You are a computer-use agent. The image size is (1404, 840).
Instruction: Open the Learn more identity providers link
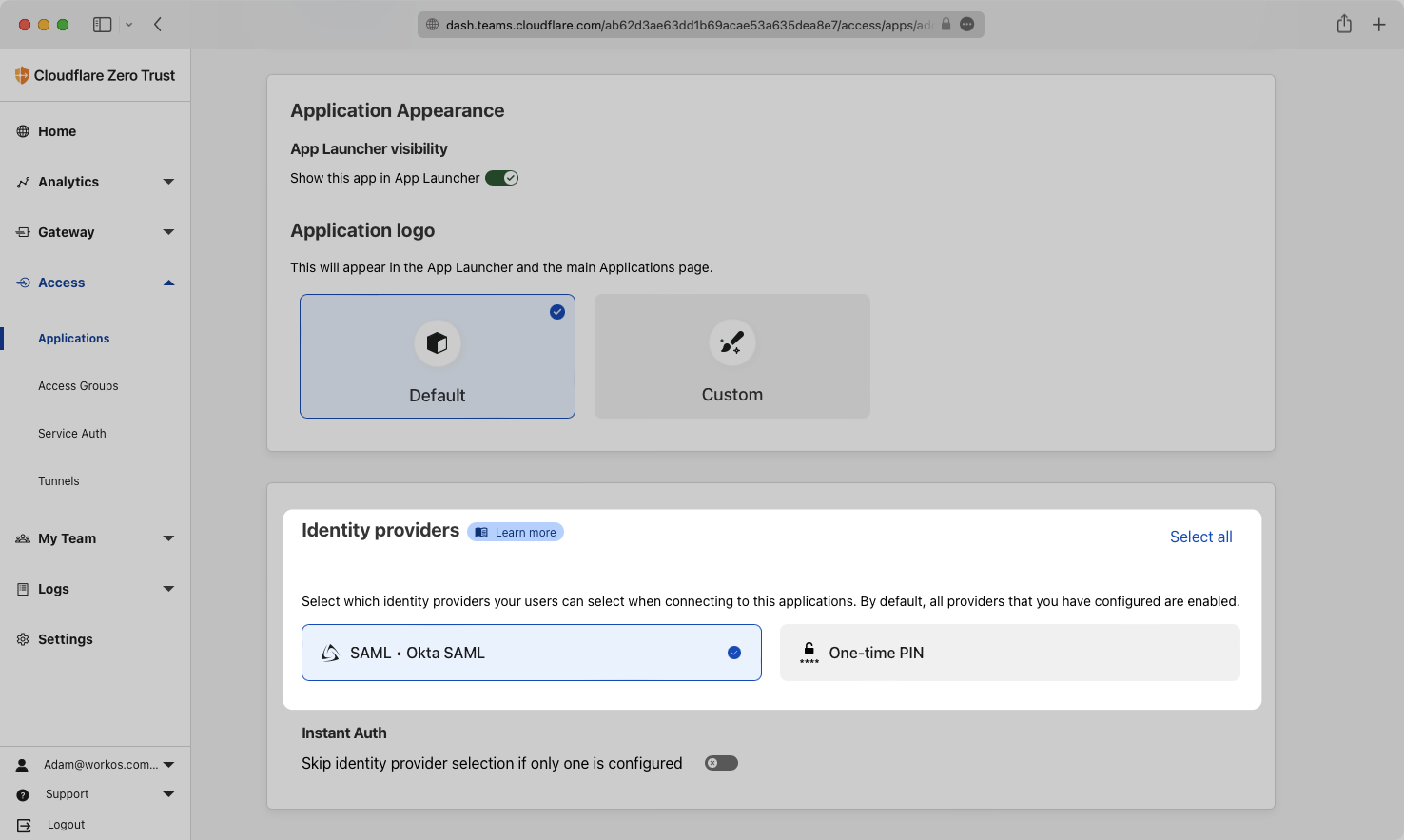(x=516, y=532)
